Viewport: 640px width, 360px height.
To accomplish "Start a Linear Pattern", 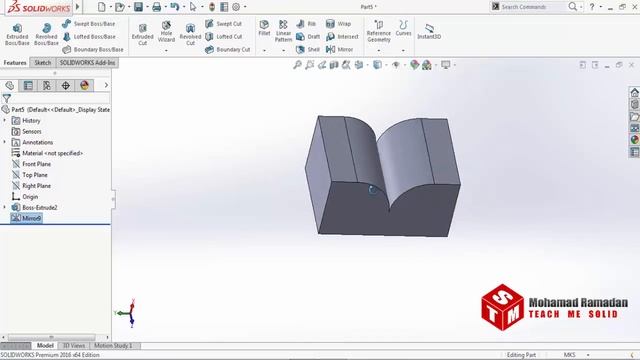I will click(x=283, y=31).
